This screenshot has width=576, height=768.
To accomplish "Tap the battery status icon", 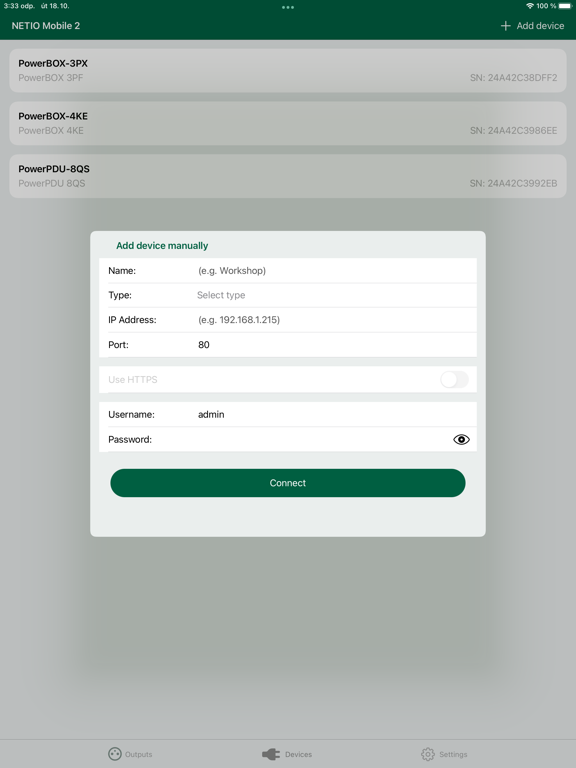I will pos(565,6).
